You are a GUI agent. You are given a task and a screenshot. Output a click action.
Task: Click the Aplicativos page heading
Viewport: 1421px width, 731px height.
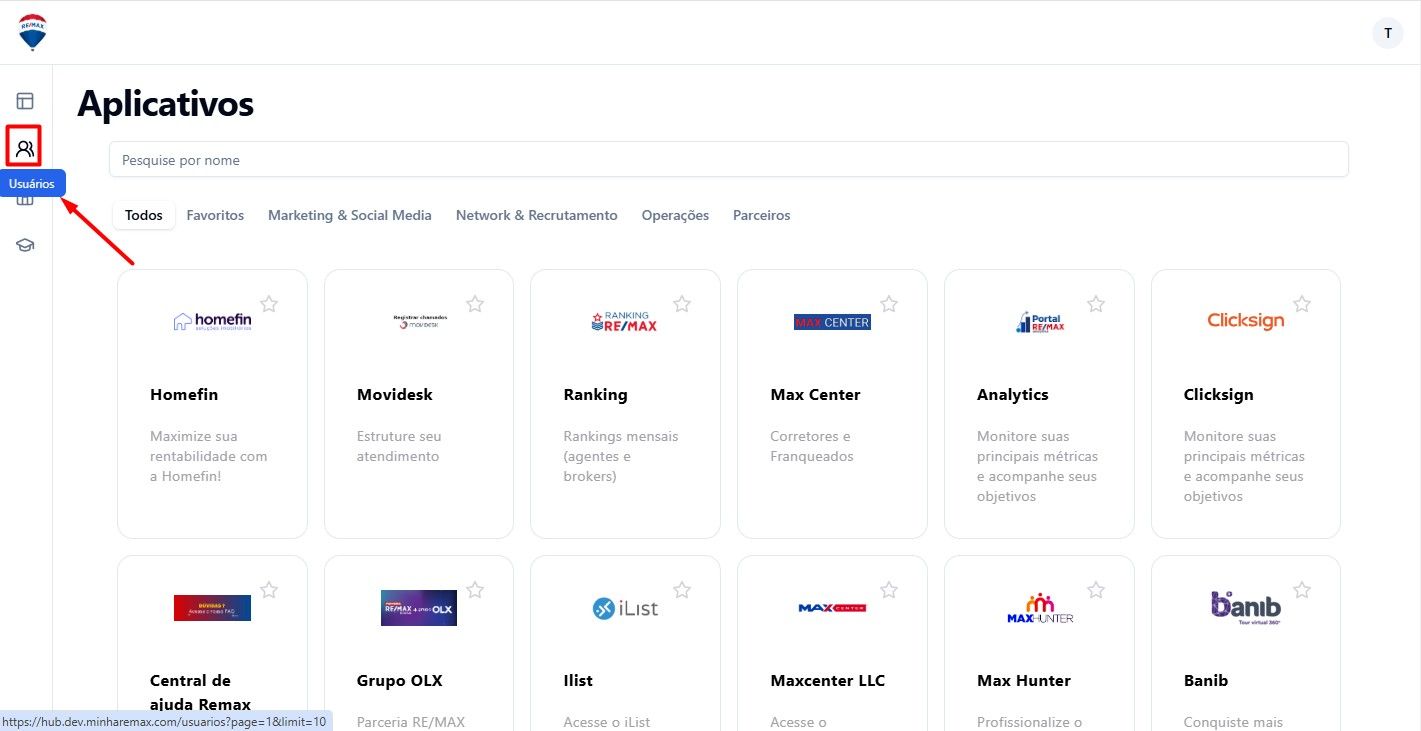pyautogui.click(x=166, y=104)
